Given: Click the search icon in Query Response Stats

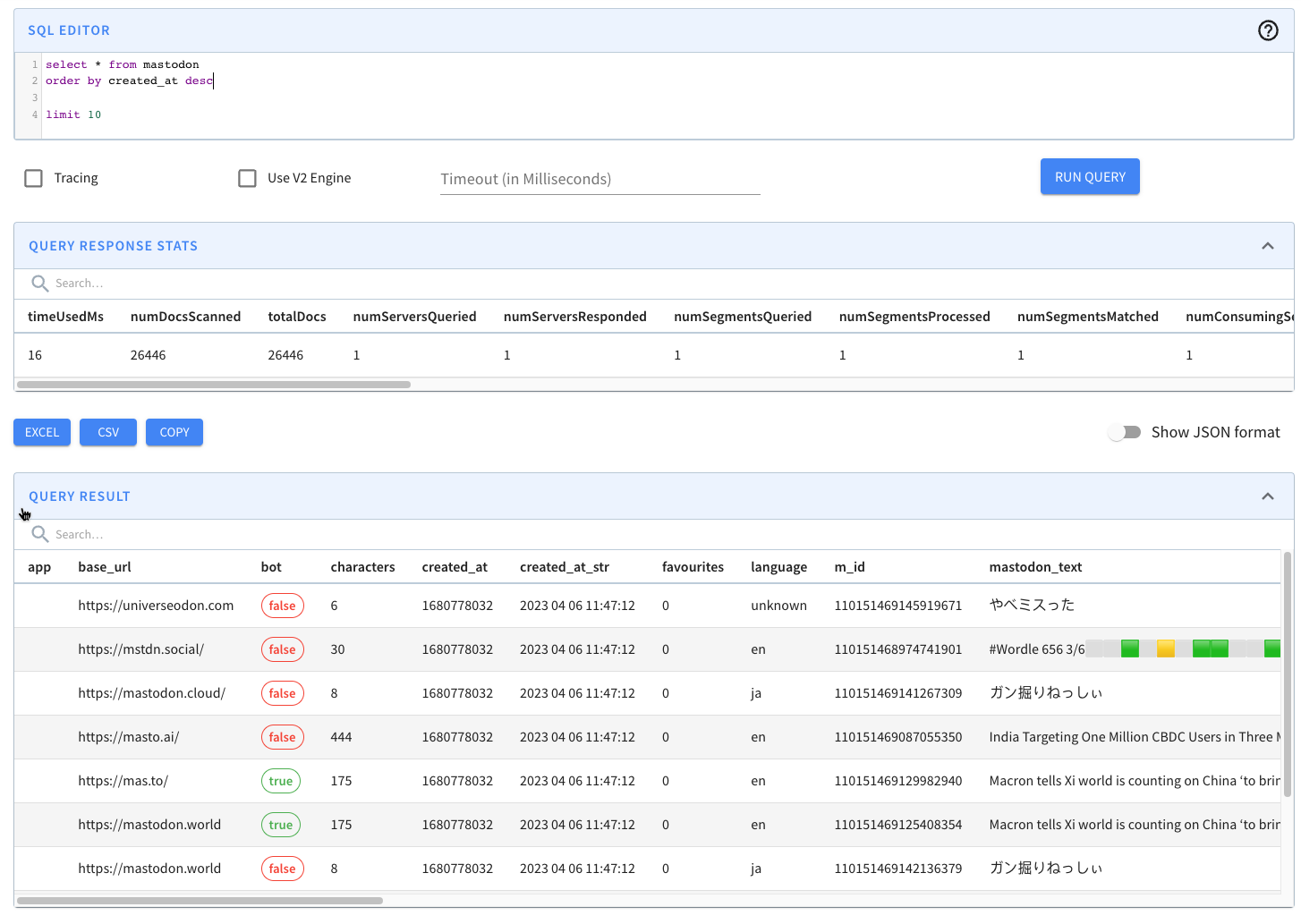Looking at the screenshot, I should (x=39, y=283).
